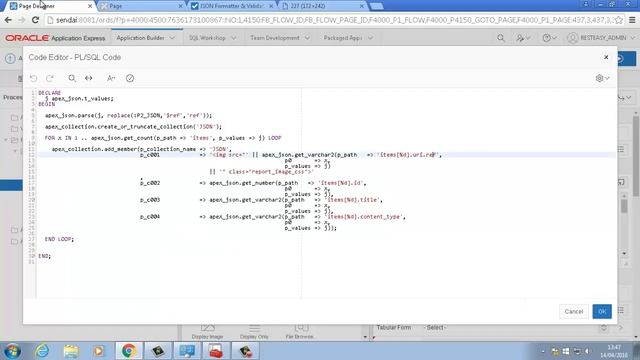Bookmark page with the star icon
This screenshot has height=360, width=640.
pos(619,20)
